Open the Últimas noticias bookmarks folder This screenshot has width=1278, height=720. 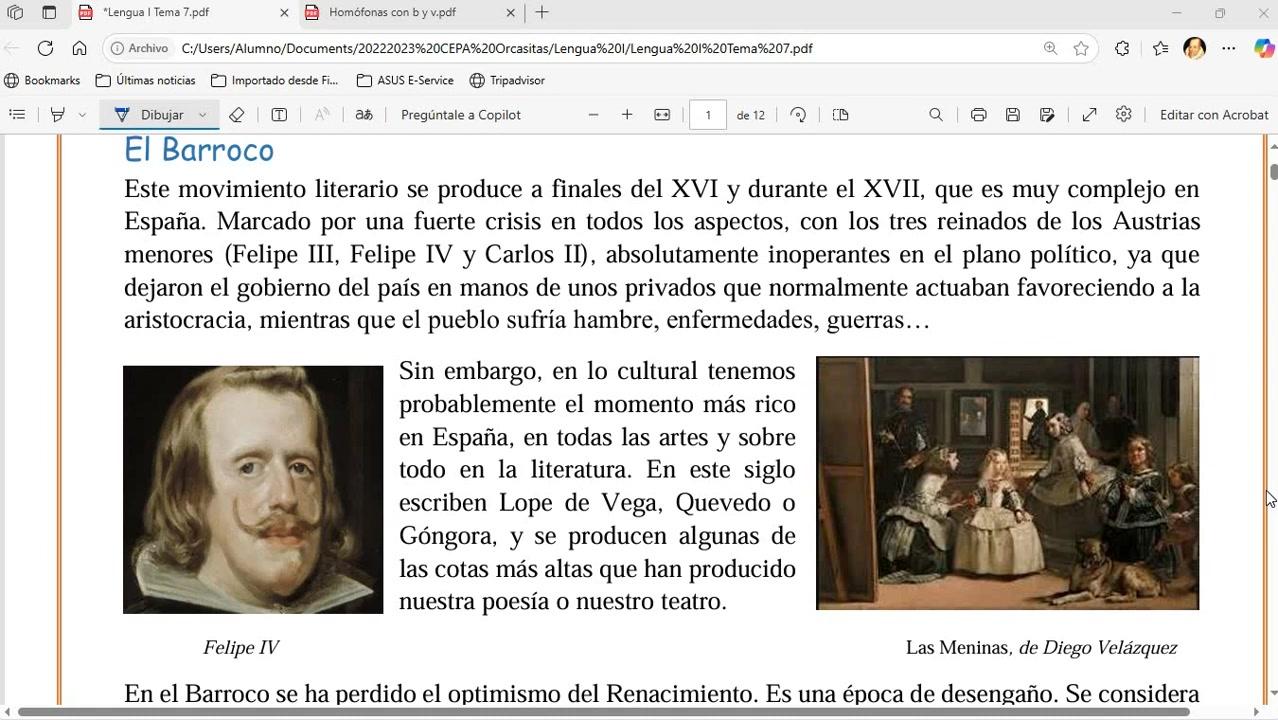click(145, 80)
